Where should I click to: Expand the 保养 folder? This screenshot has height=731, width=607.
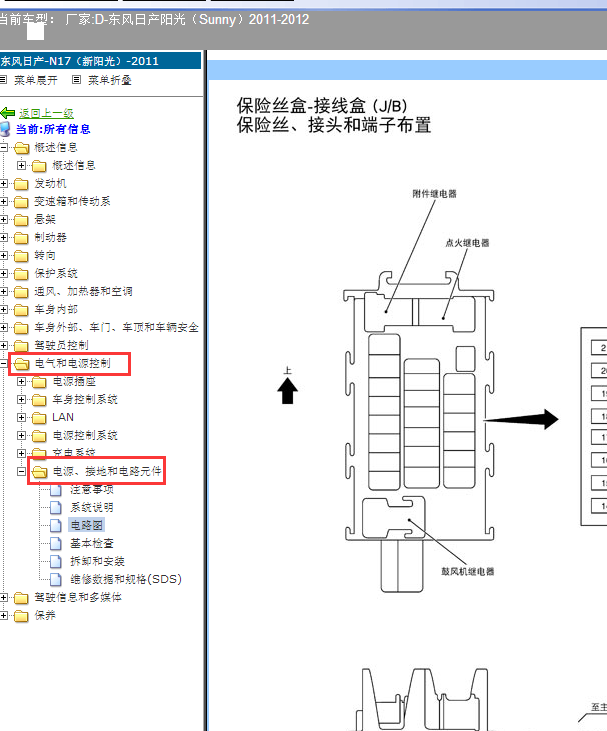click(x=3, y=615)
